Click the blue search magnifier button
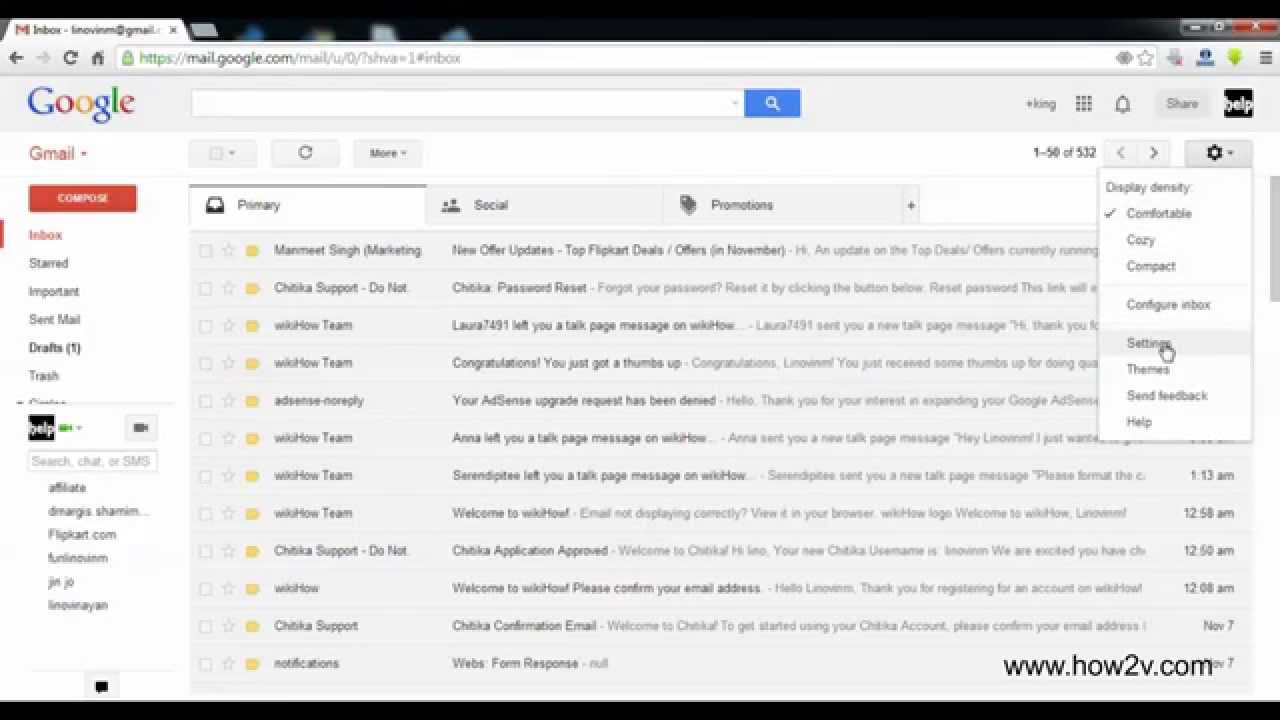The width and height of the screenshot is (1280, 720). coord(772,103)
